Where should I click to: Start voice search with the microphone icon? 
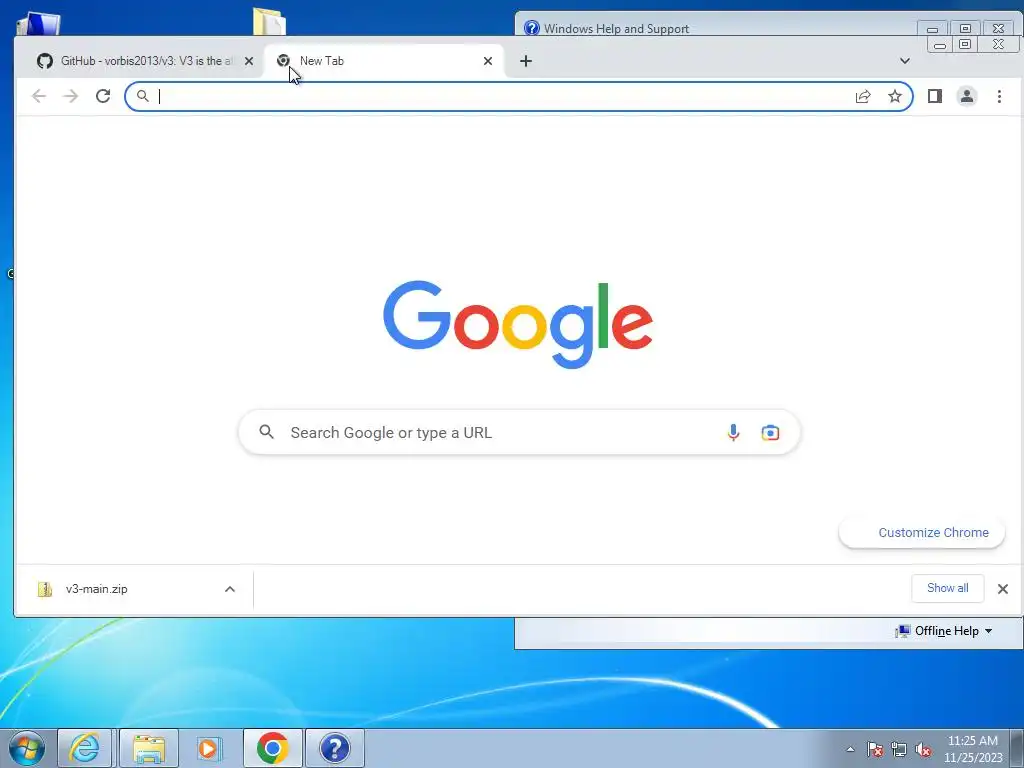tap(733, 432)
